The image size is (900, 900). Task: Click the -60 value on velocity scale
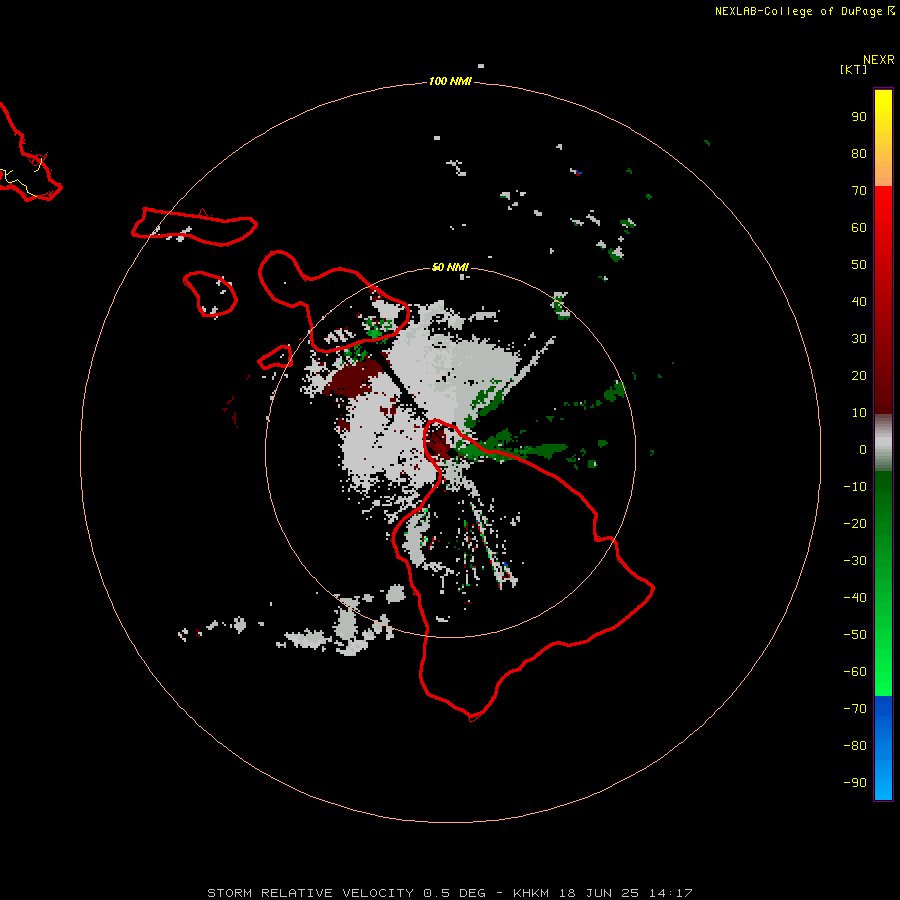pos(855,672)
